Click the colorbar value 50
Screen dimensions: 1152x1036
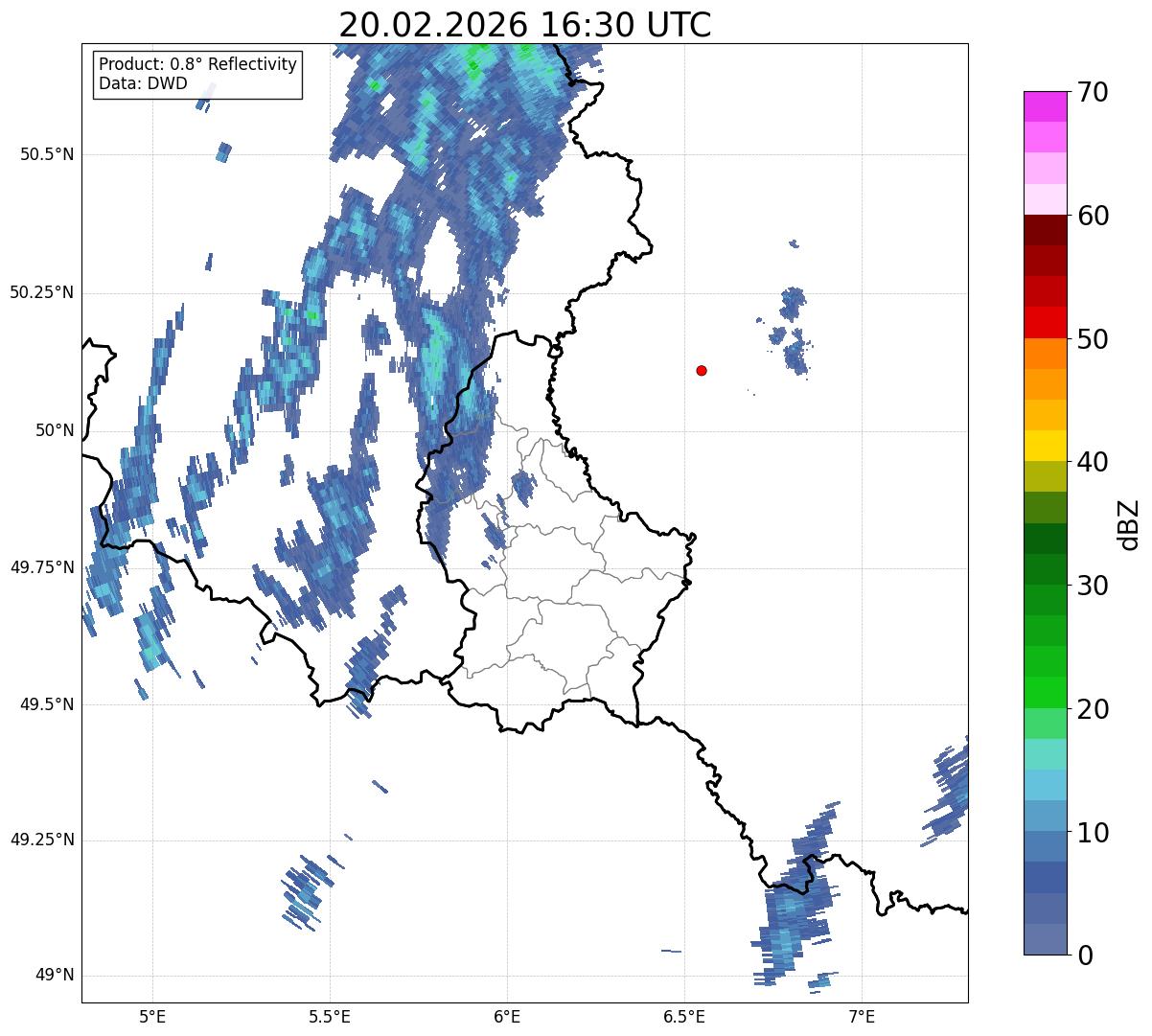[1093, 339]
